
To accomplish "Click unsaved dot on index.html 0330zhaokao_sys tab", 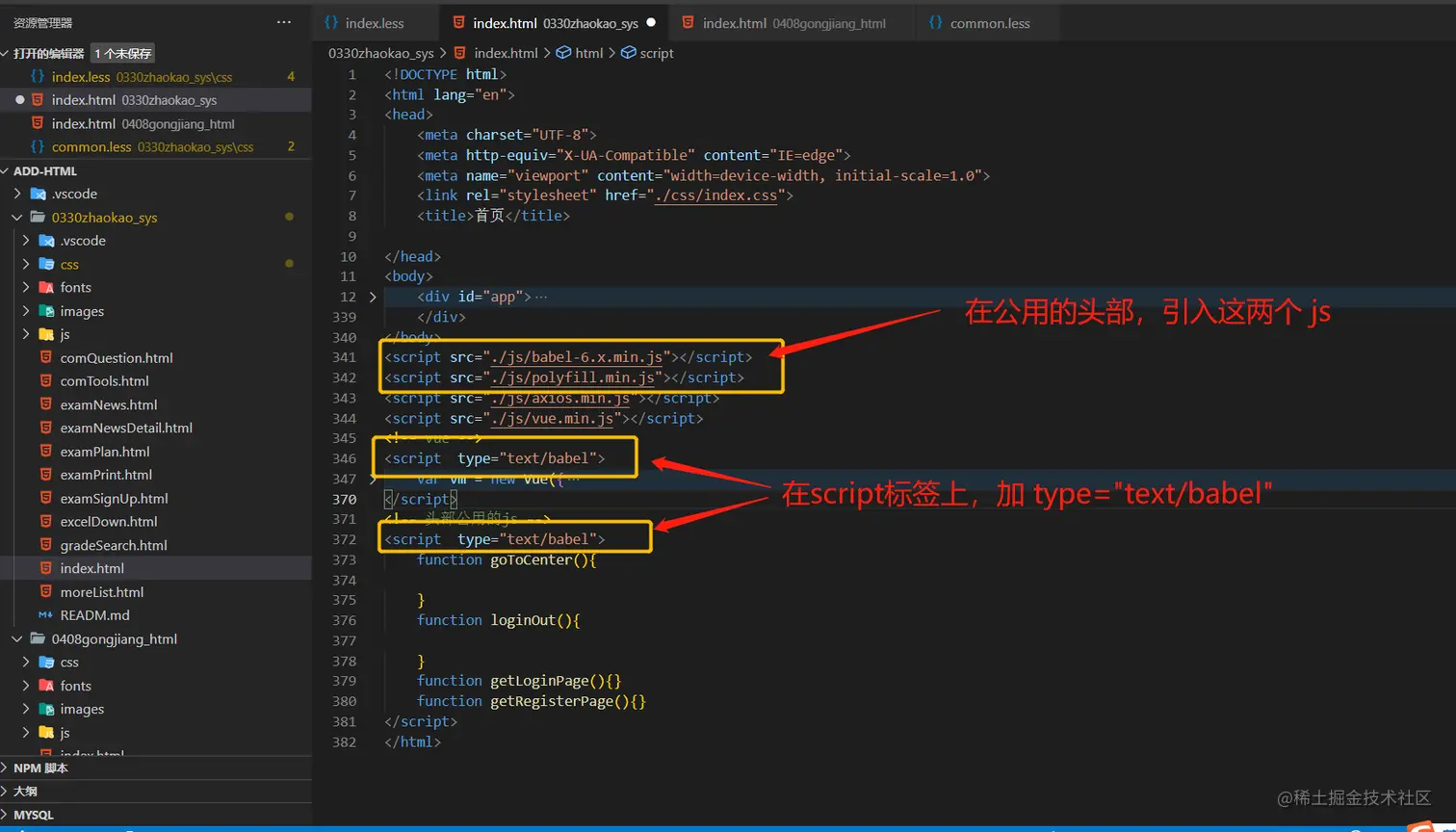I will click(651, 23).
